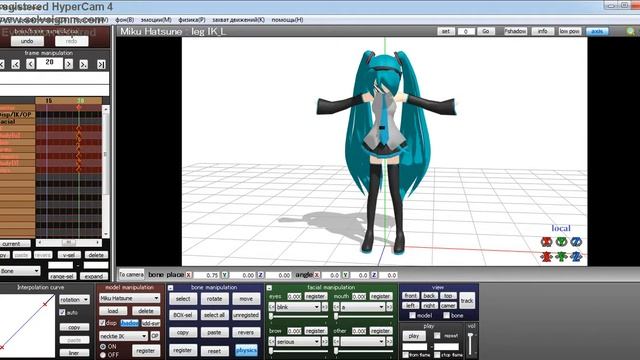The height and width of the screenshot is (360, 640).
Task: Go to next frame with single right arrow
Action: [x=69, y=64]
